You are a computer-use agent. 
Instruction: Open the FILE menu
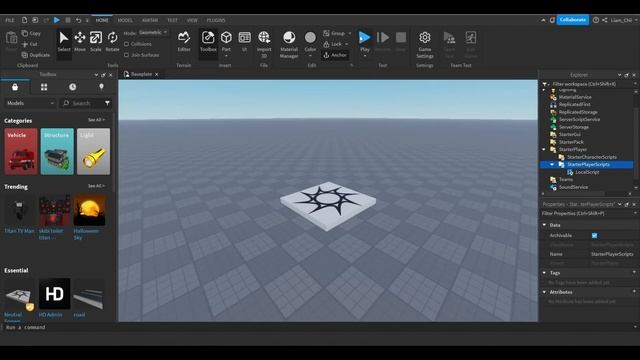point(9,20)
